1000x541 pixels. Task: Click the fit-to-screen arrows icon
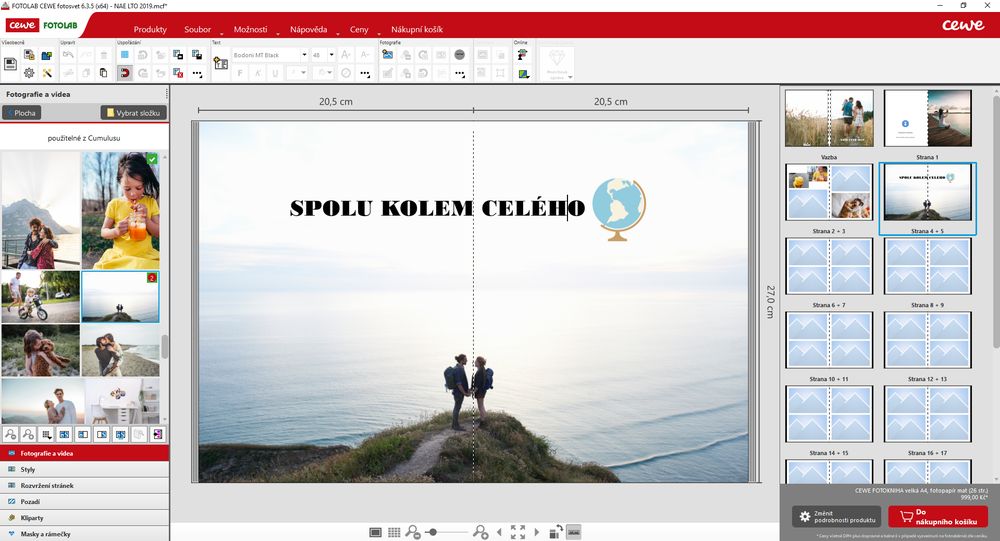coord(518,531)
